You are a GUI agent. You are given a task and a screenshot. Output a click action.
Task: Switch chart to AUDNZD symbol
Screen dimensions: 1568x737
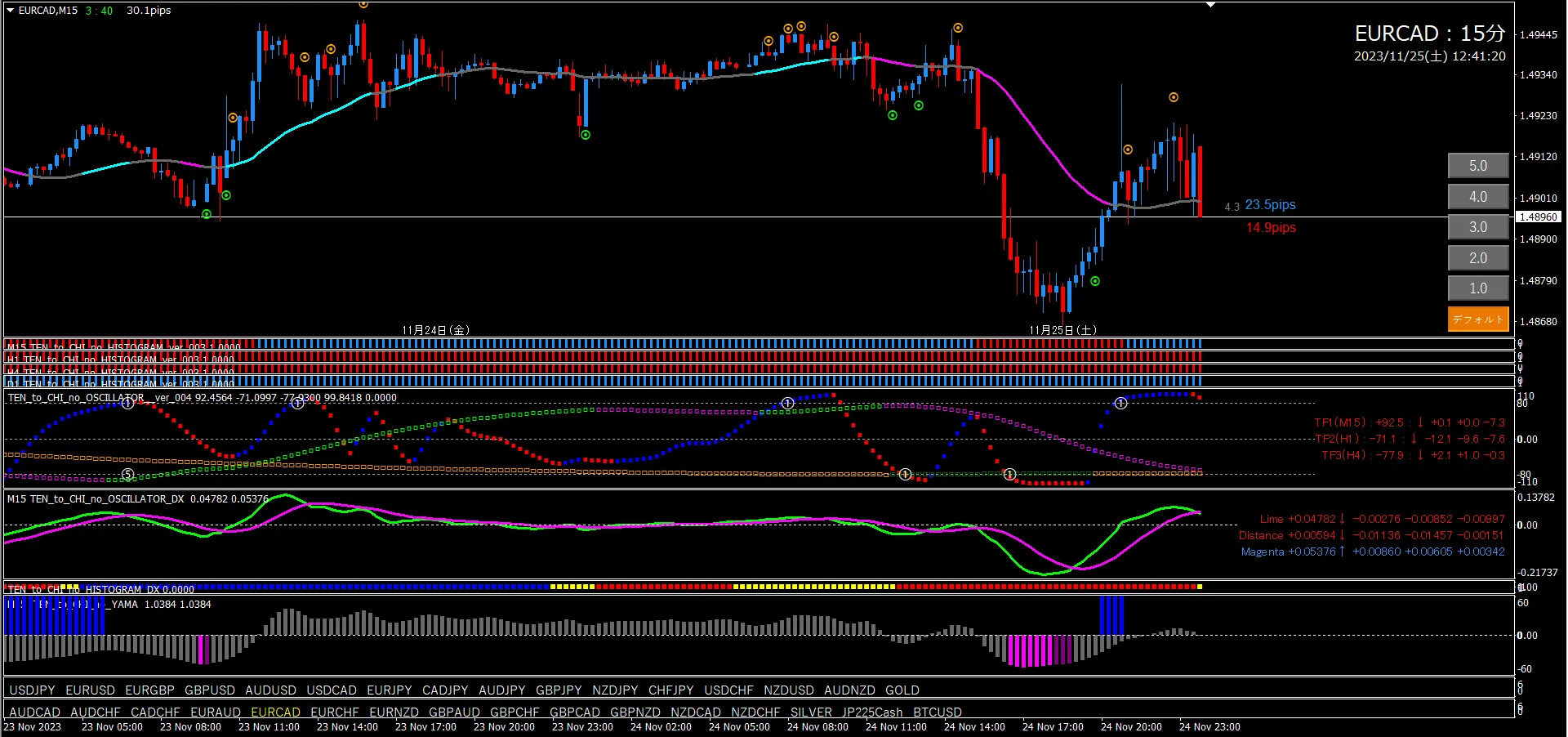coord(849,690)
